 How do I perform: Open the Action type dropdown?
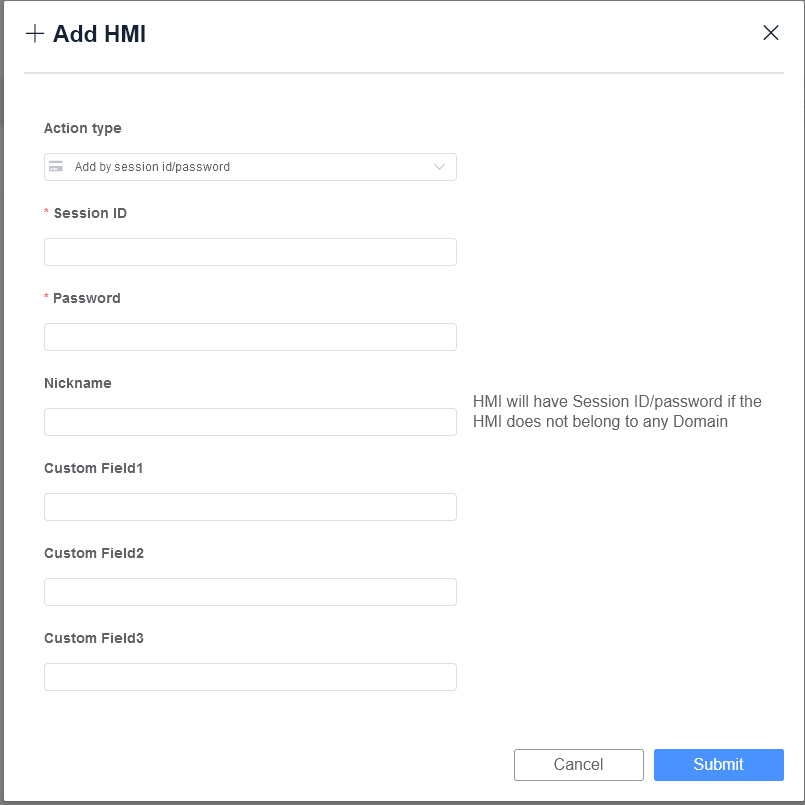pos(250,167)
